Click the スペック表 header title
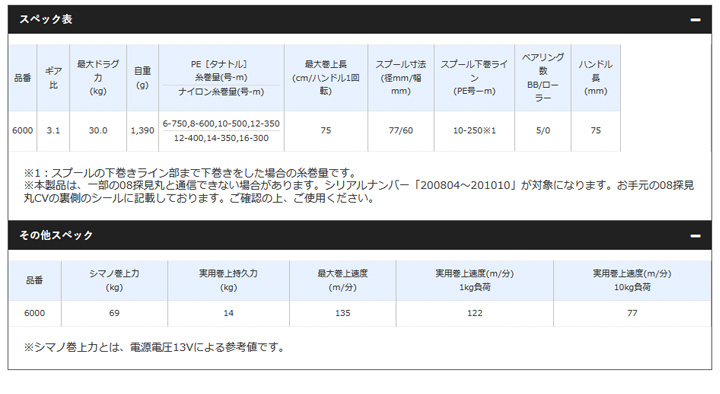Viewport: 720px width, 394px height. pyautogui.click(x=46, y=19)
